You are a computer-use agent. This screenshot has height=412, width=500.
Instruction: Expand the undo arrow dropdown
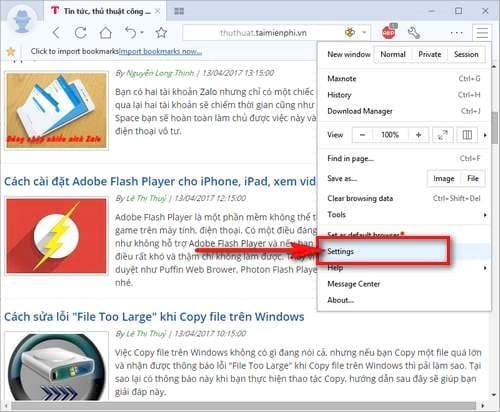(142, 33)
